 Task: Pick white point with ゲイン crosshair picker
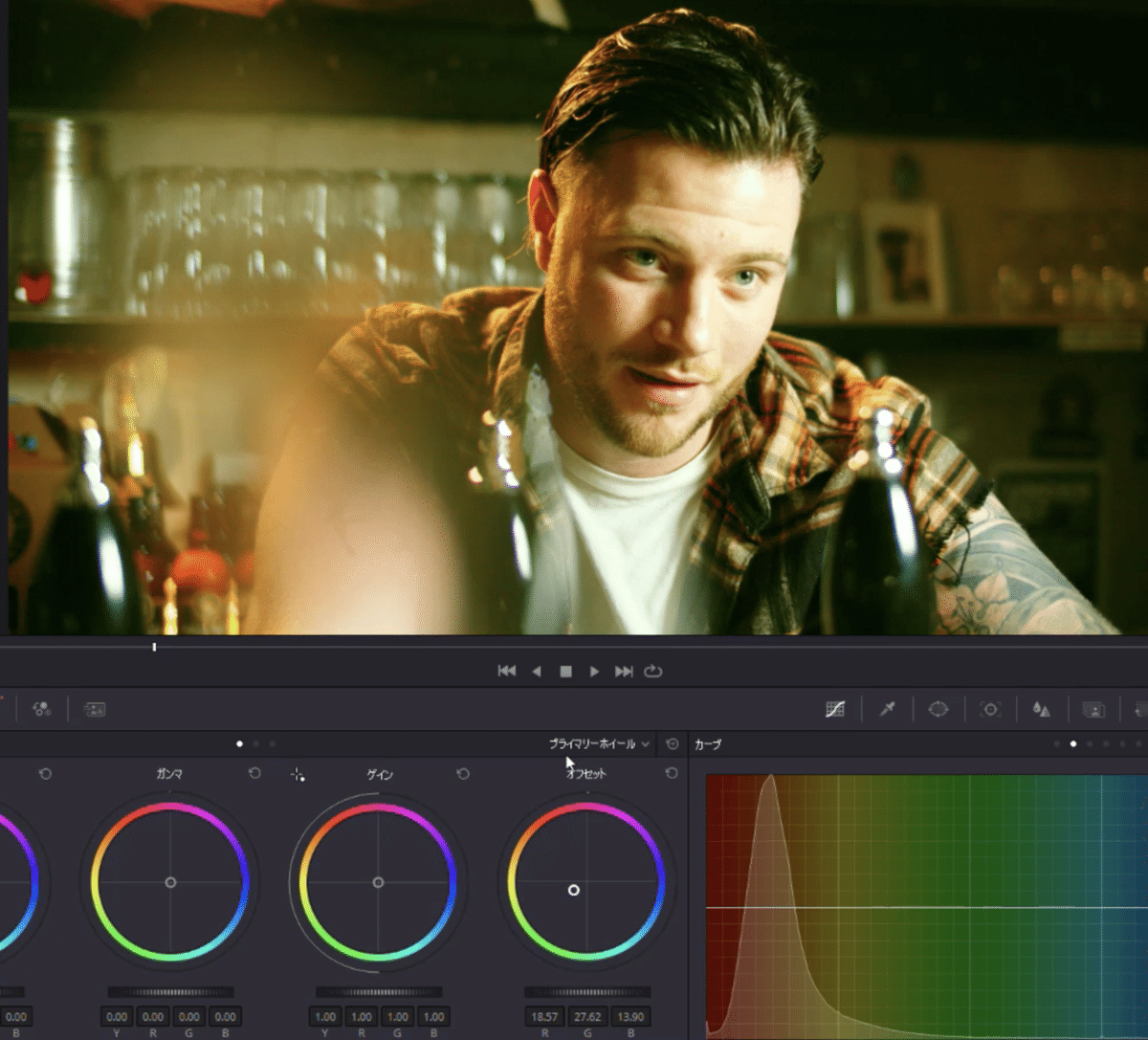[298, 774]
